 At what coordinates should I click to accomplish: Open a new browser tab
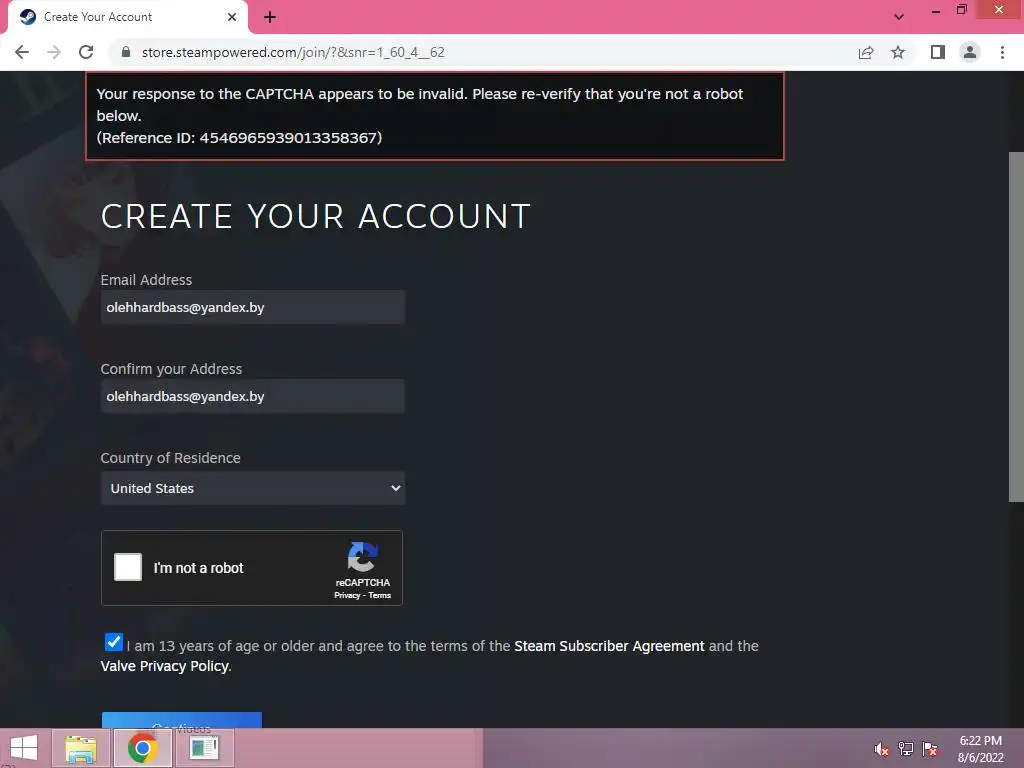pos(270,18)
